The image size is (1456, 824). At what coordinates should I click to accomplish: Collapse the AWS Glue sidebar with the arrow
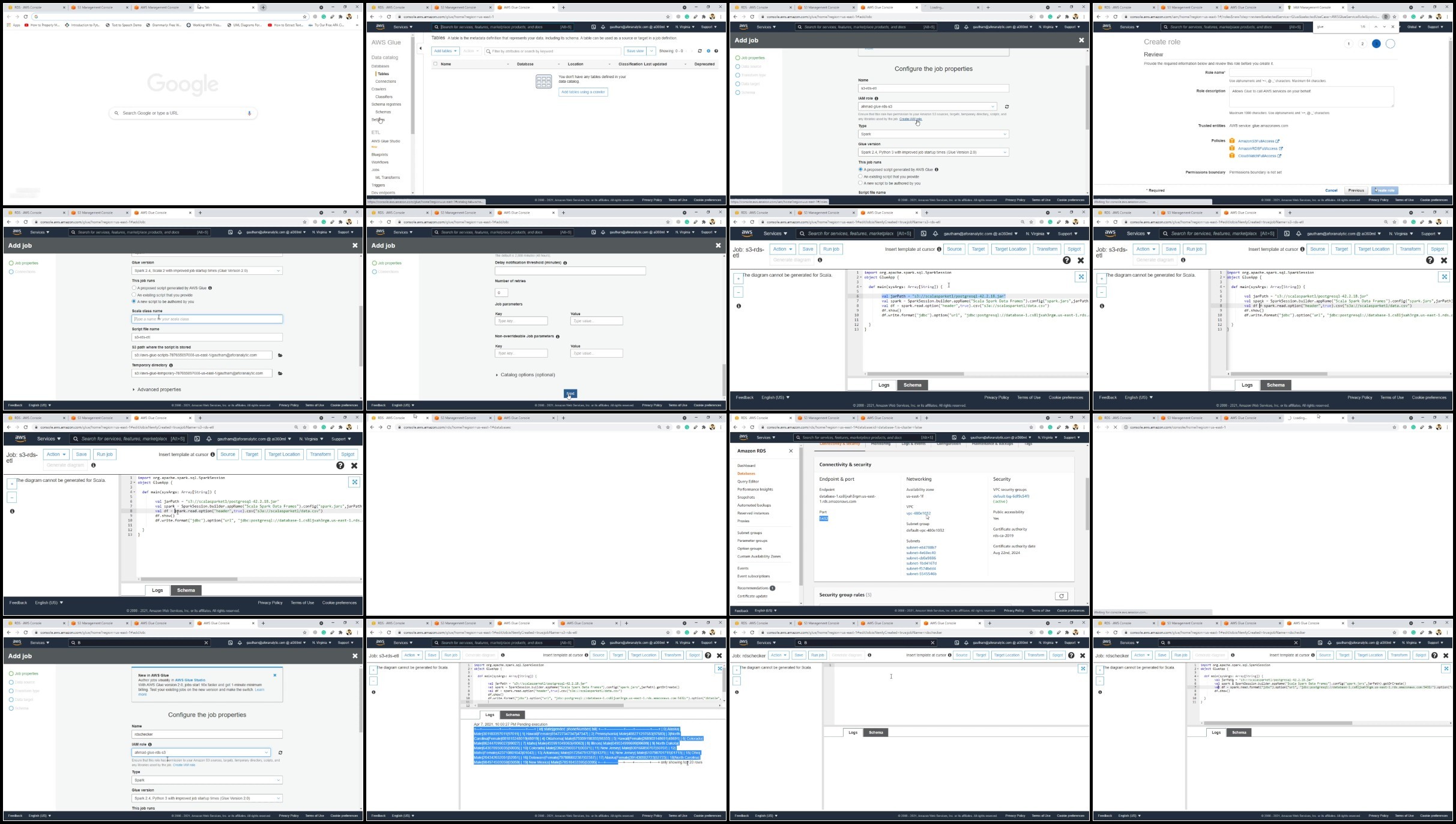click(420, 48)
